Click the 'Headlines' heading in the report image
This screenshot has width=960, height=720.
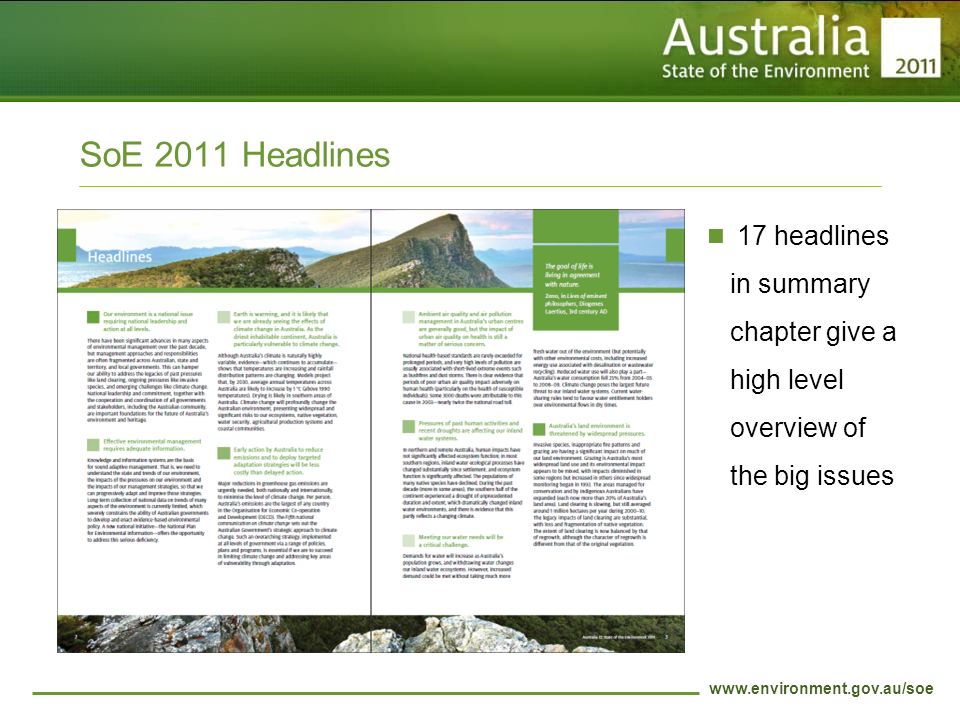pyautogui.click(x=119, y=257)
